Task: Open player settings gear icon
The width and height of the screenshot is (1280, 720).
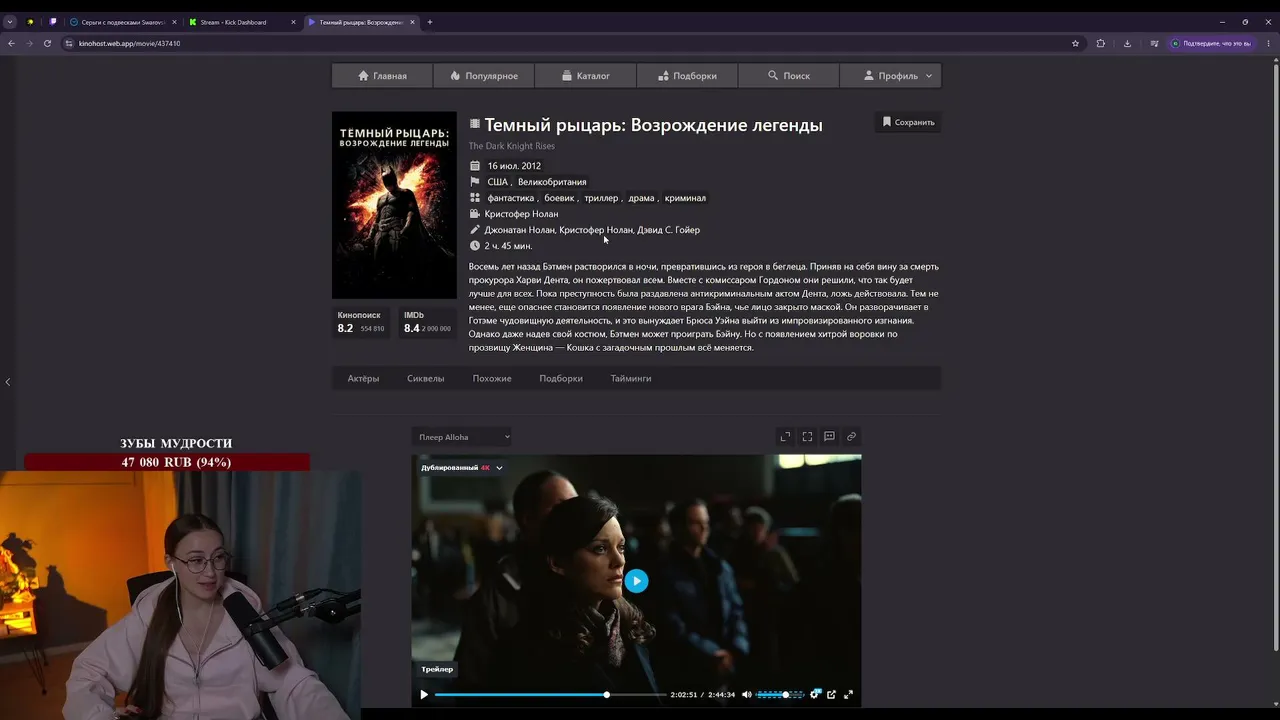Action: (815, 694)
